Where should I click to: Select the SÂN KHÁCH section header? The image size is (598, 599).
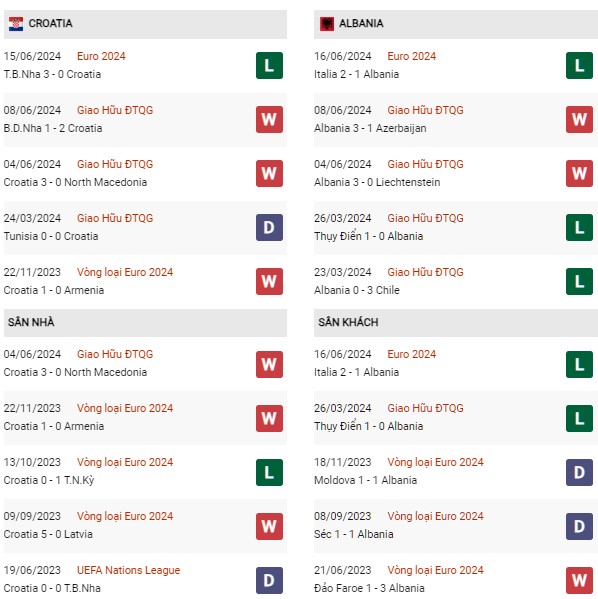[456, 323]
